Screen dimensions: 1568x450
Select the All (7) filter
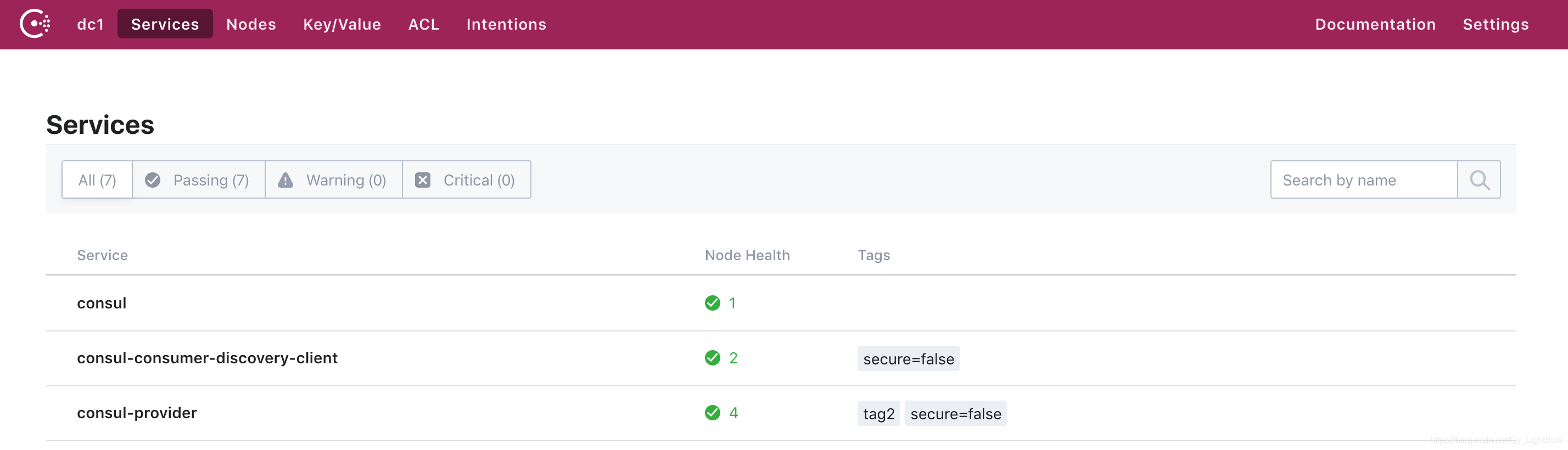click(x=97, y=180)
